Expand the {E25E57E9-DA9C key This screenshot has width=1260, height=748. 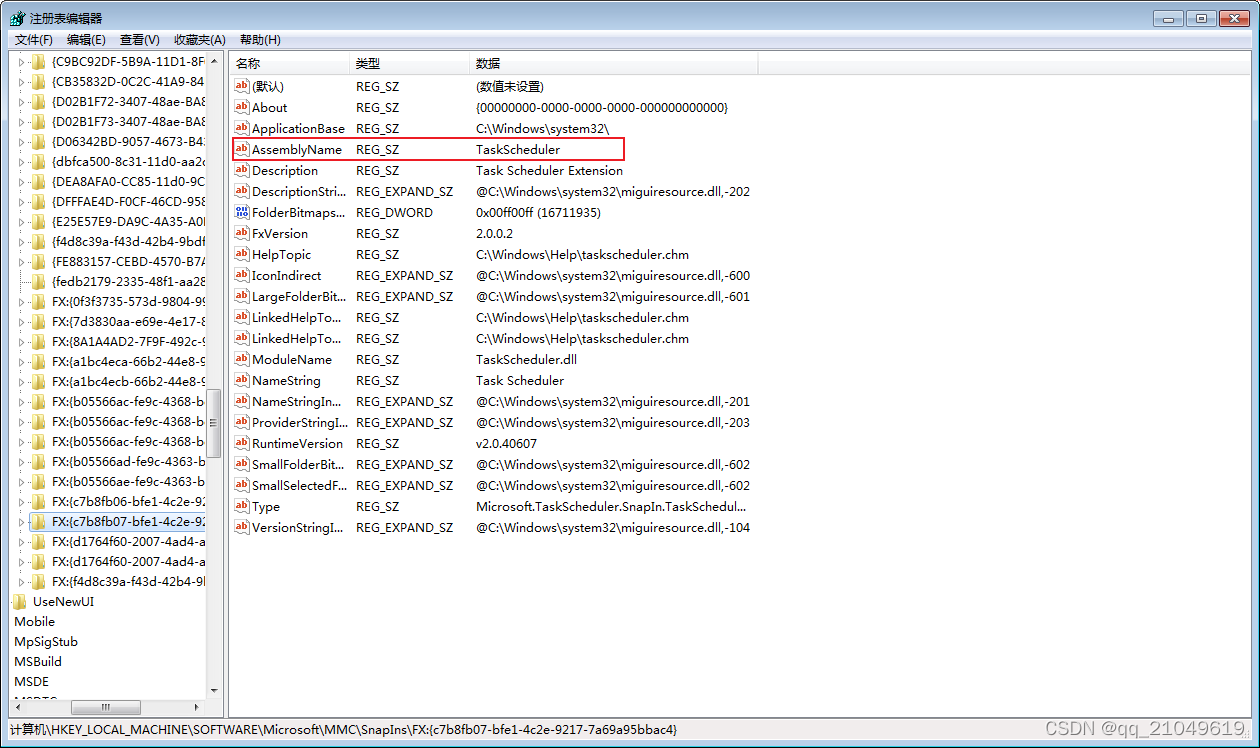pyautogui.click(x=21, y=221)
